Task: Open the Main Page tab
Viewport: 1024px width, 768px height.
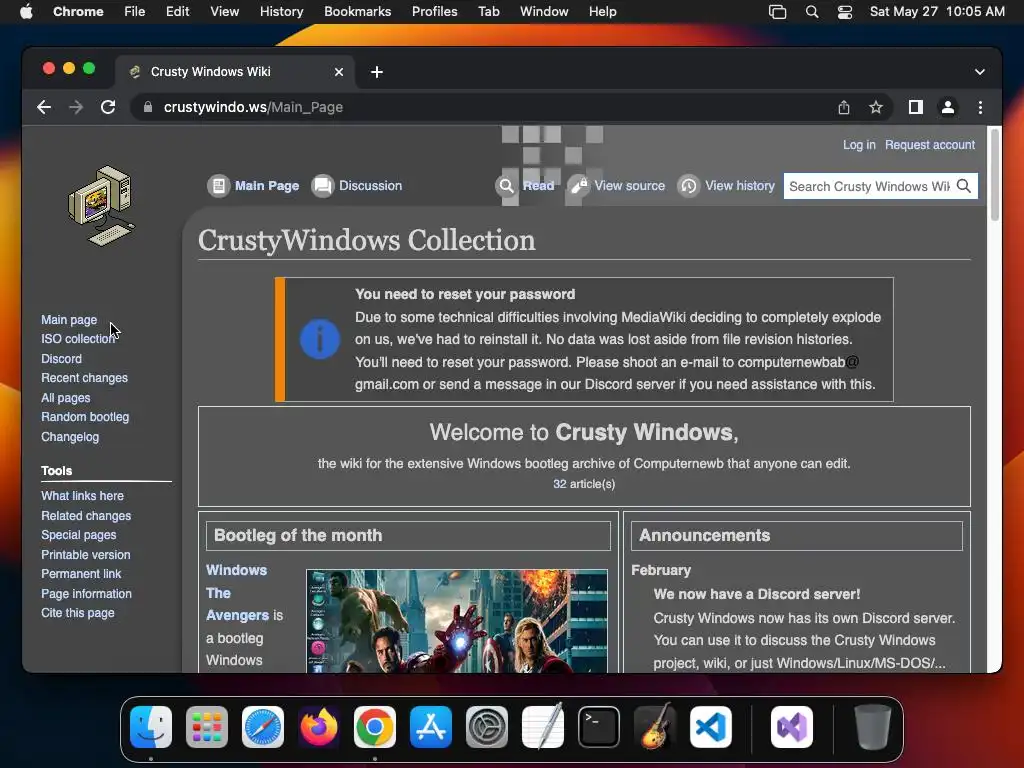Action: [253, 185]
